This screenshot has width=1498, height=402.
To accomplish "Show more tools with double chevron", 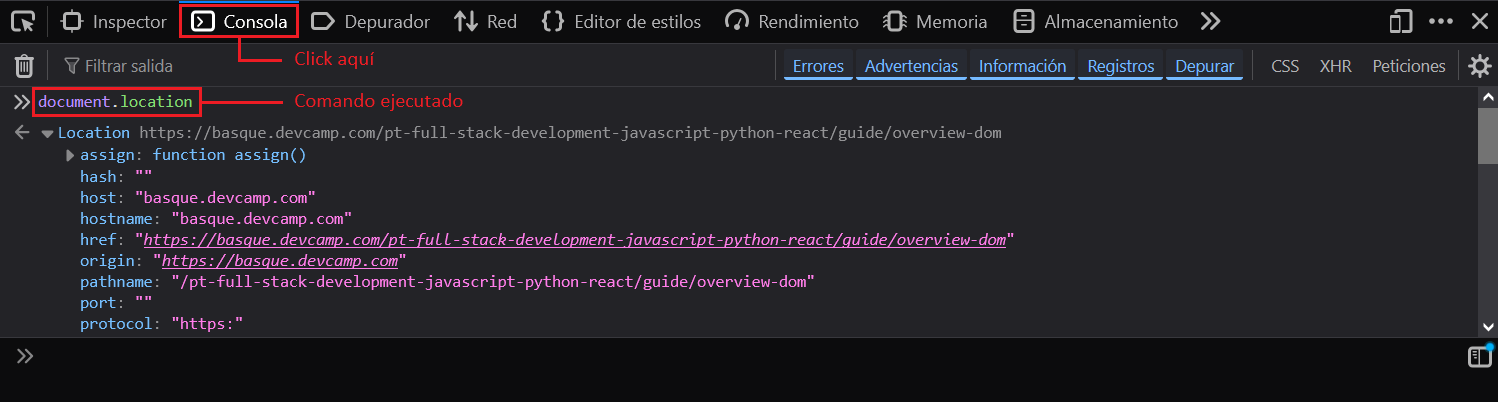I will [1210, 21].
